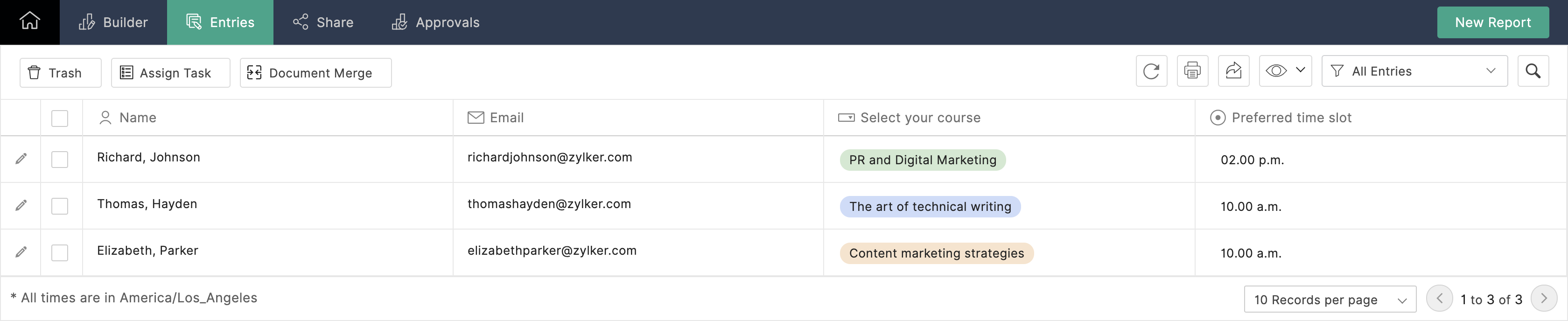The width and height of the screenshot is (1568, 321).
Task: Expand the 10 Records per page dropdown
Action: tap(1330, 299)
